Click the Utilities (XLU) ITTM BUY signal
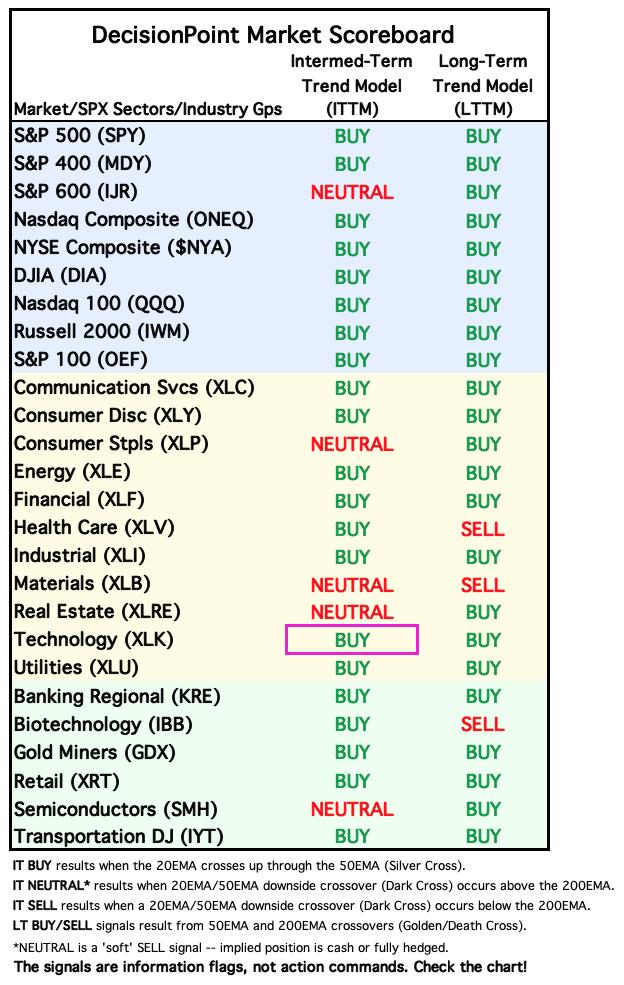 pyautogui.click(x=352, y=668)
